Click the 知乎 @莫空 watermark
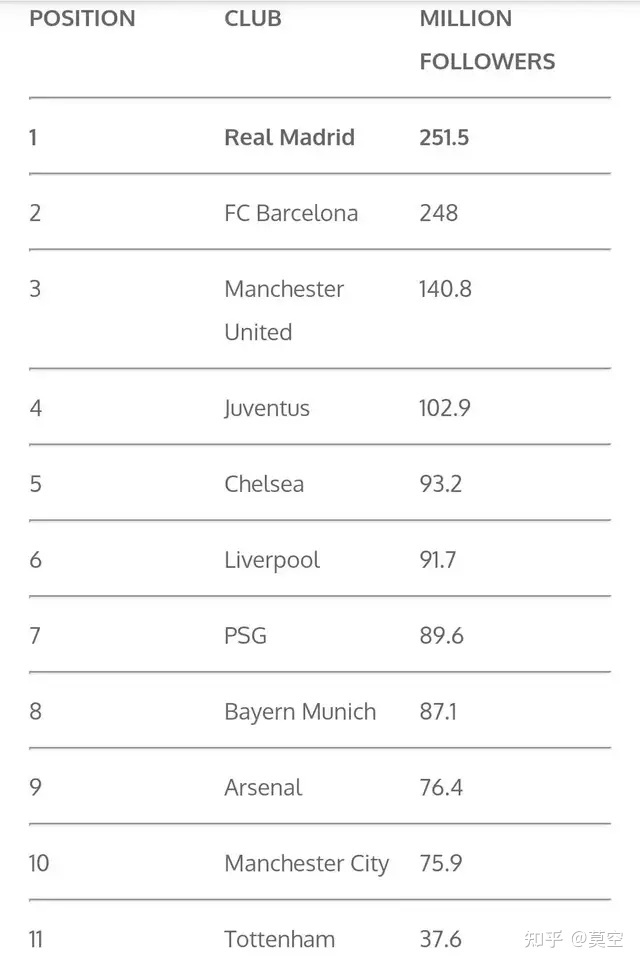 click(x=574, y=939)
